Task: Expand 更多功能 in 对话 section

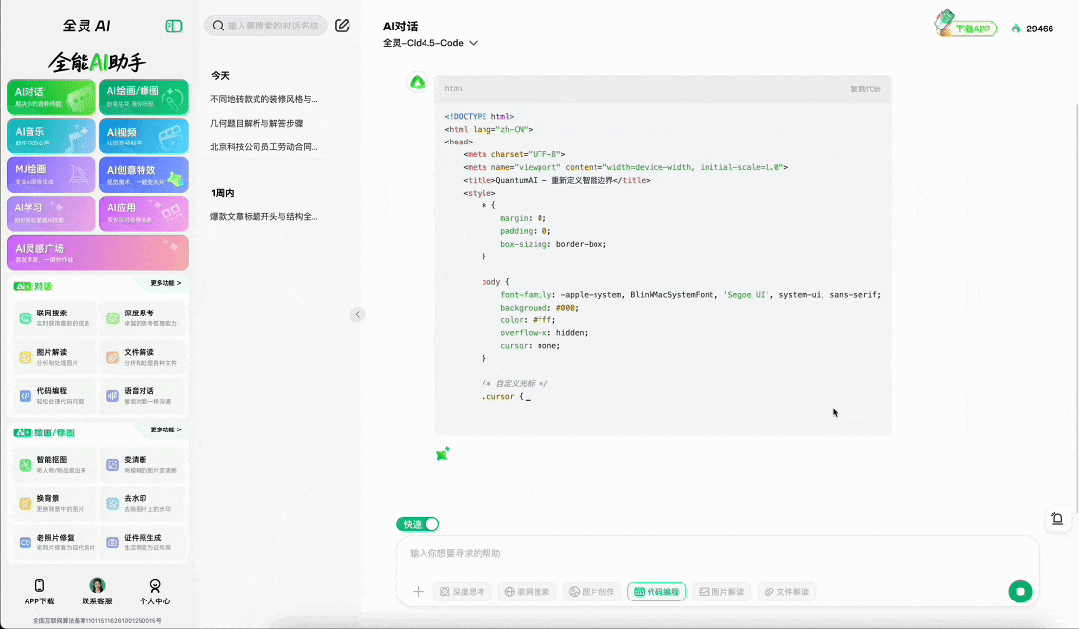Action: click(x=166, y=284)
